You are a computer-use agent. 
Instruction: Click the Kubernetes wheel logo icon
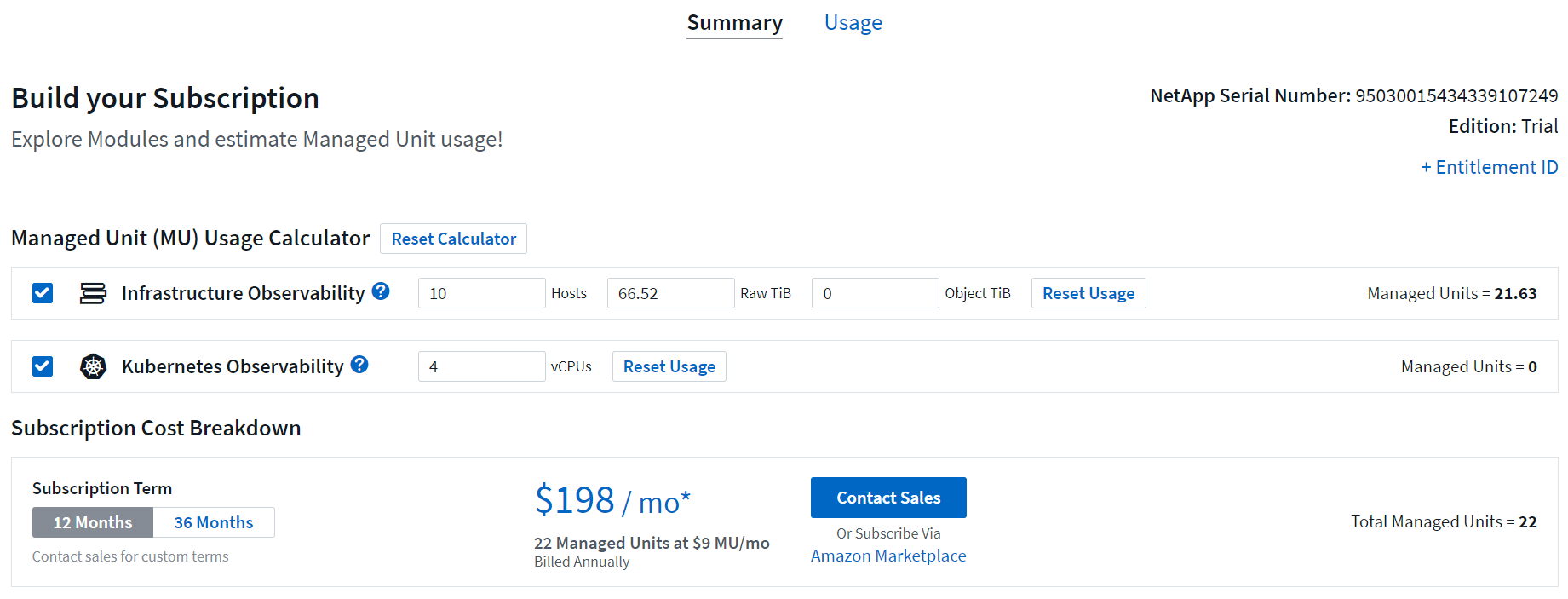click(x=93, y=366)
